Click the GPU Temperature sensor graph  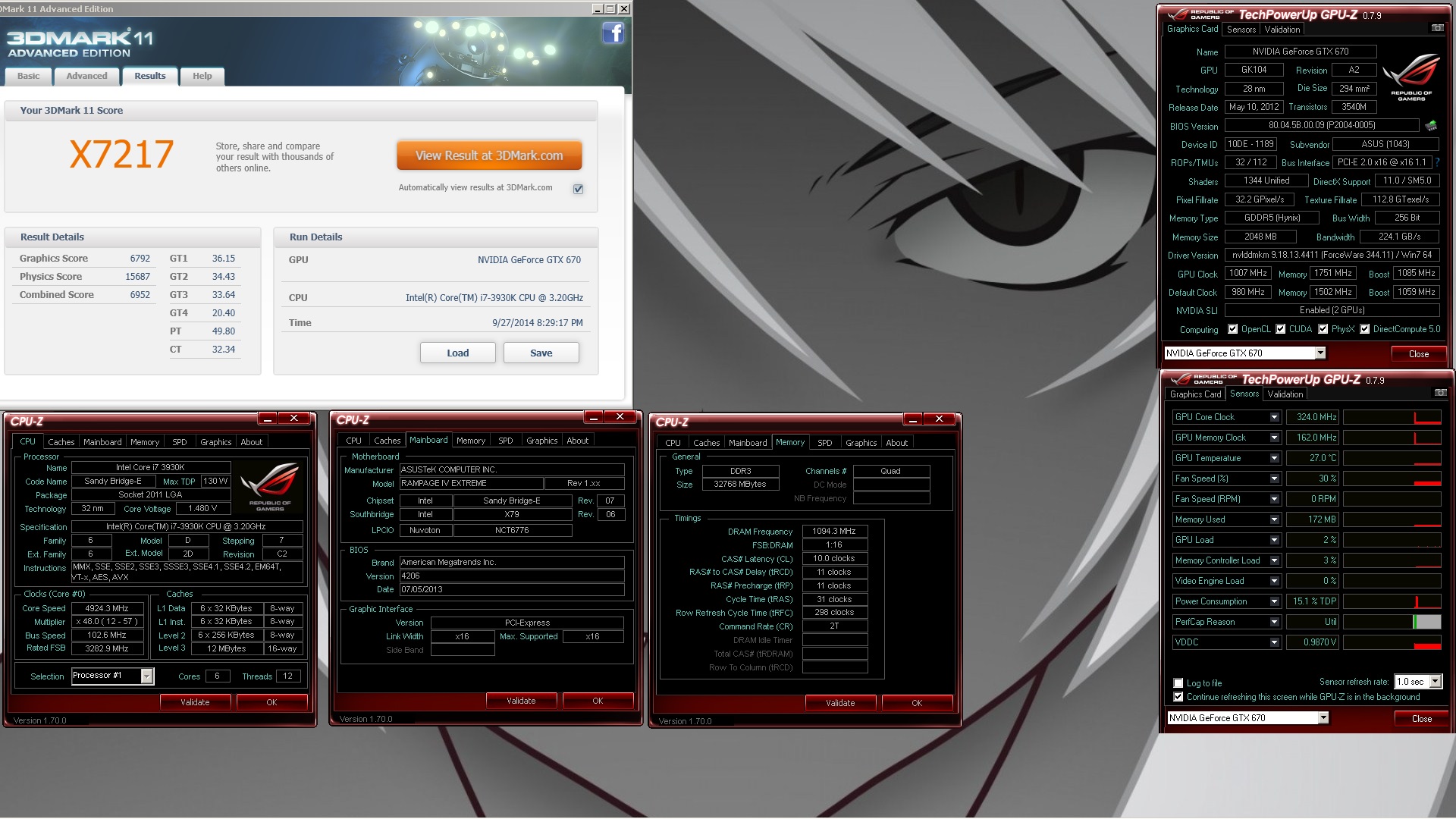pos(1392,458)
